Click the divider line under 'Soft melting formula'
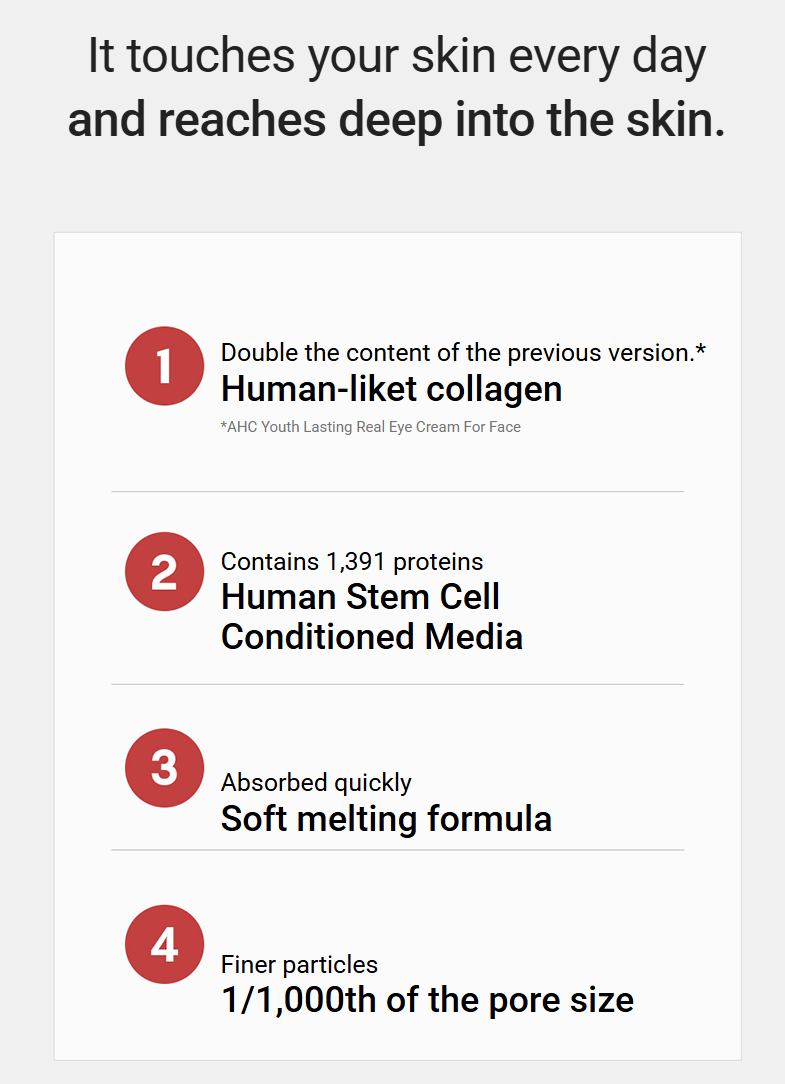The height and width of the screenshot is (1084, 785). pyautogui.click(x=398, y=850)
